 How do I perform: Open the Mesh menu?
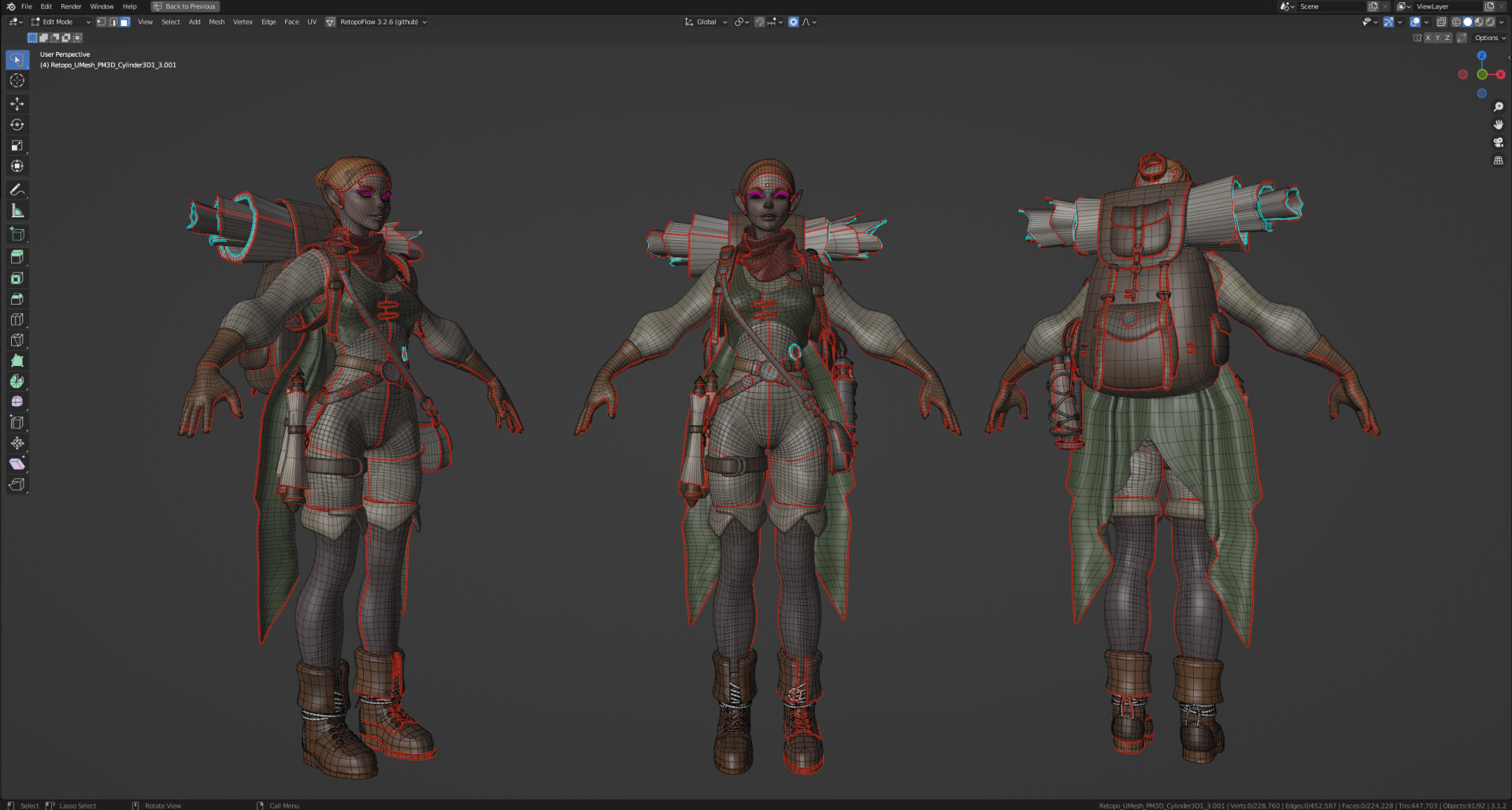pyautogui.click(x=217, y=22)
